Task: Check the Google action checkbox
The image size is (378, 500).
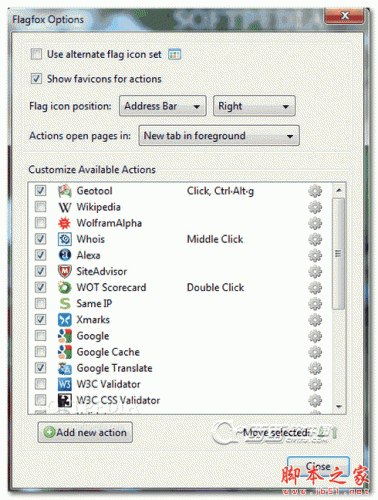Action: [x=41, y=335]
